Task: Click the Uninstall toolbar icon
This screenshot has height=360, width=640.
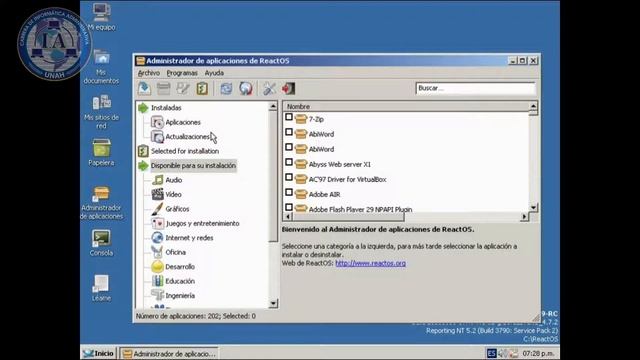Action: point(163,88)
